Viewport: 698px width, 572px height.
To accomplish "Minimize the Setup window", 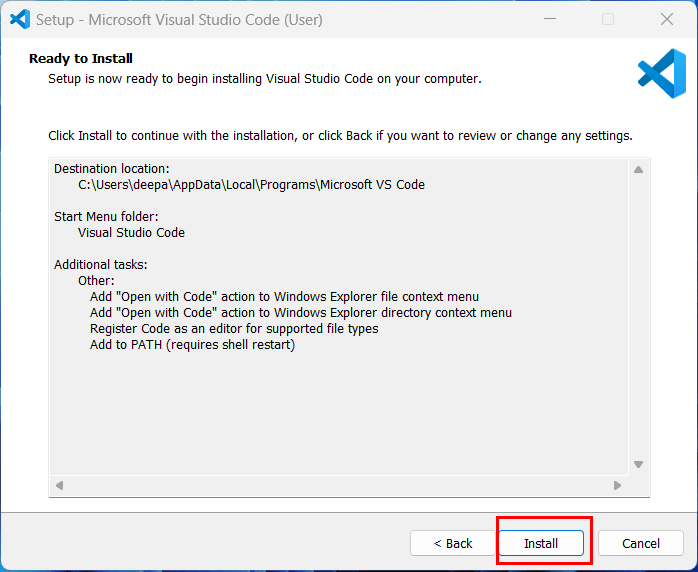I will click(550, 19).
